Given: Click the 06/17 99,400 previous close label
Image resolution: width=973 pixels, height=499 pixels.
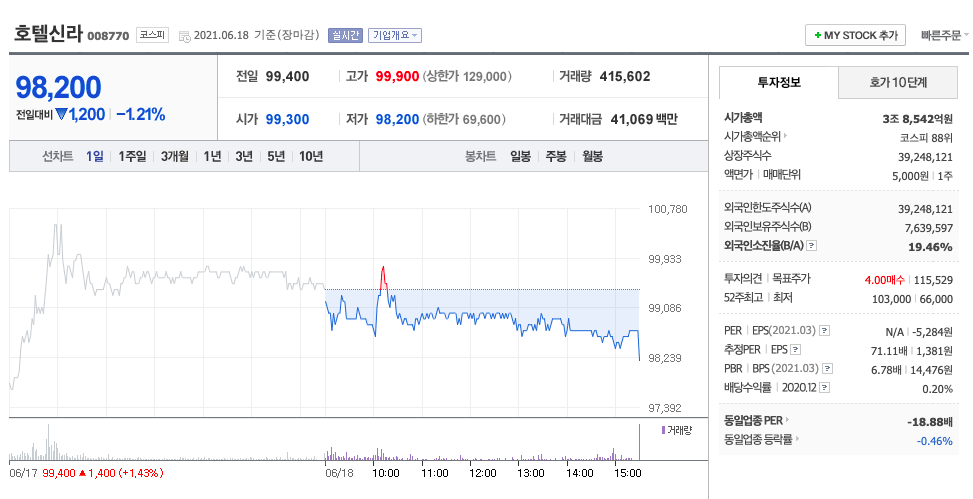Looking at the screenshot, I should click(86, 473).
